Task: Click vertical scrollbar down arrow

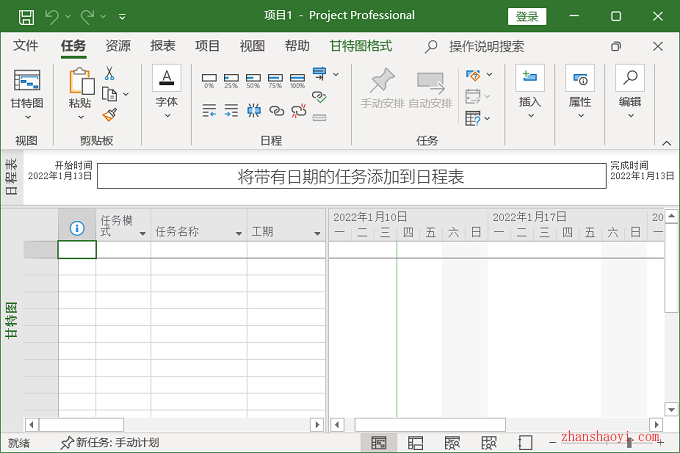Action: (x=671, y=410)
